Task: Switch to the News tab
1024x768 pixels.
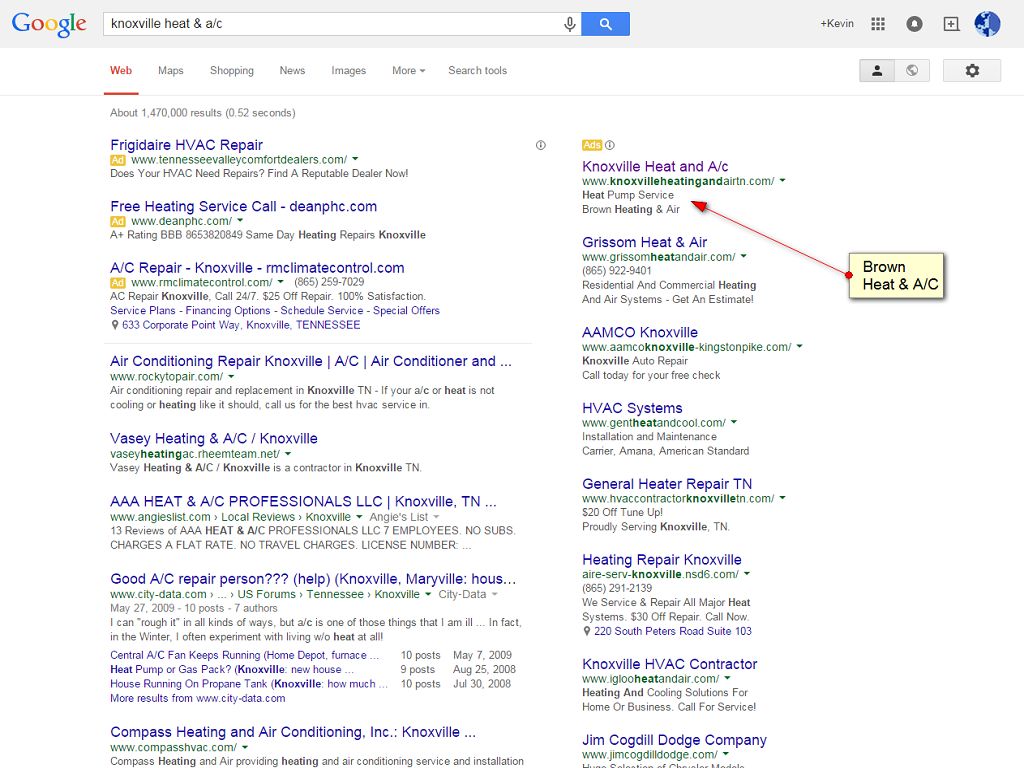Action: click(x=292, y=71)
